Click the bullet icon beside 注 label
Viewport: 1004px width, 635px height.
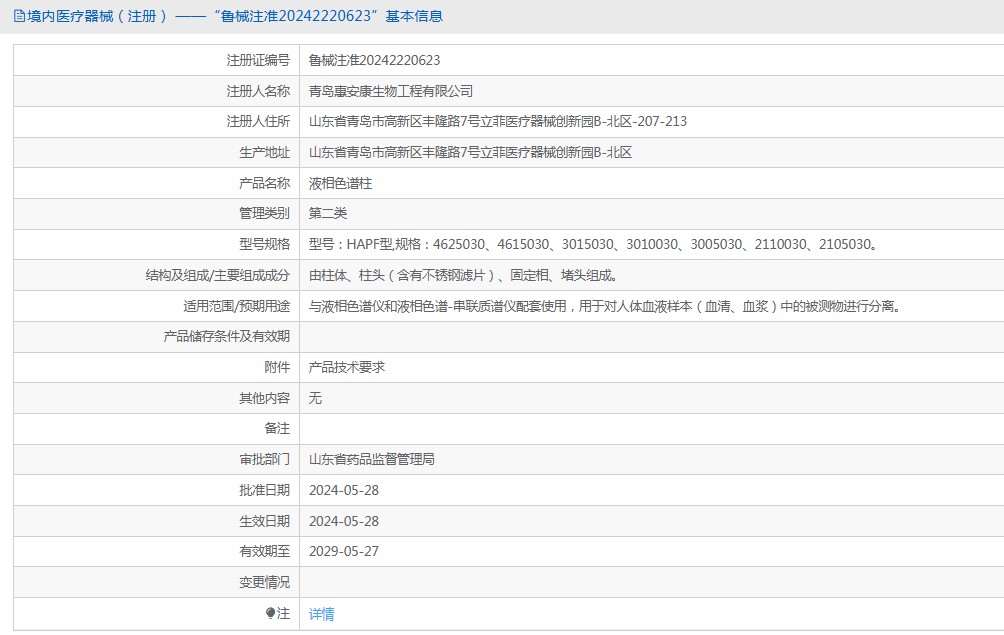coord(270,613)
